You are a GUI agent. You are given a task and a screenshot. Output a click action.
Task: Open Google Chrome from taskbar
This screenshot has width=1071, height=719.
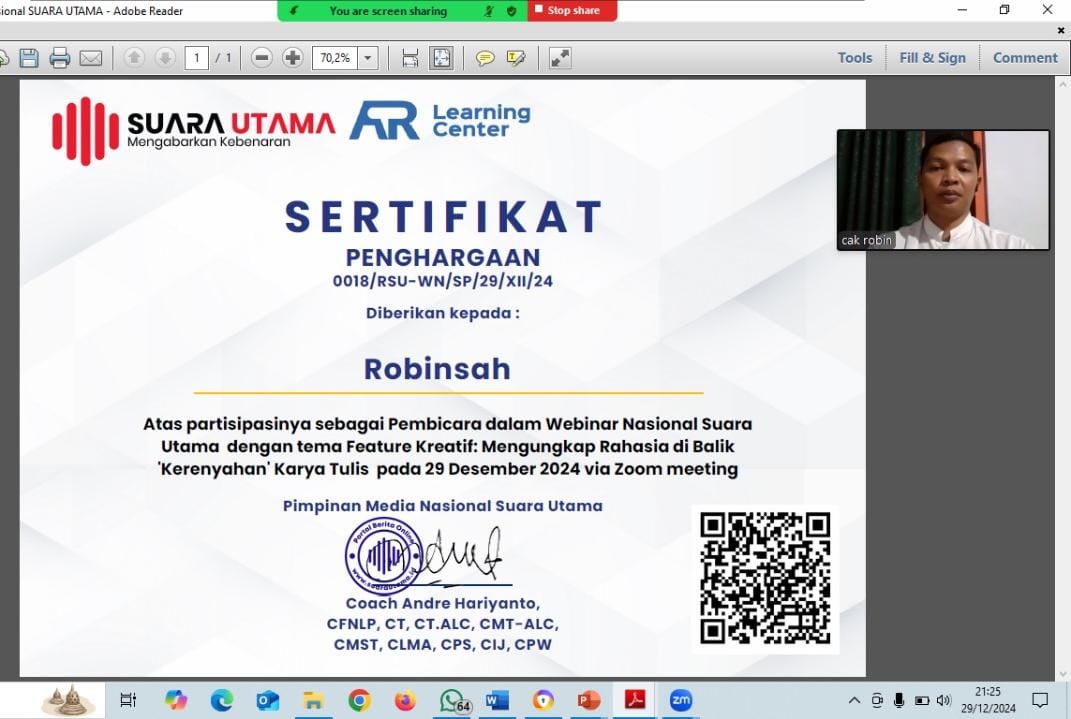(x=359, y=700)
